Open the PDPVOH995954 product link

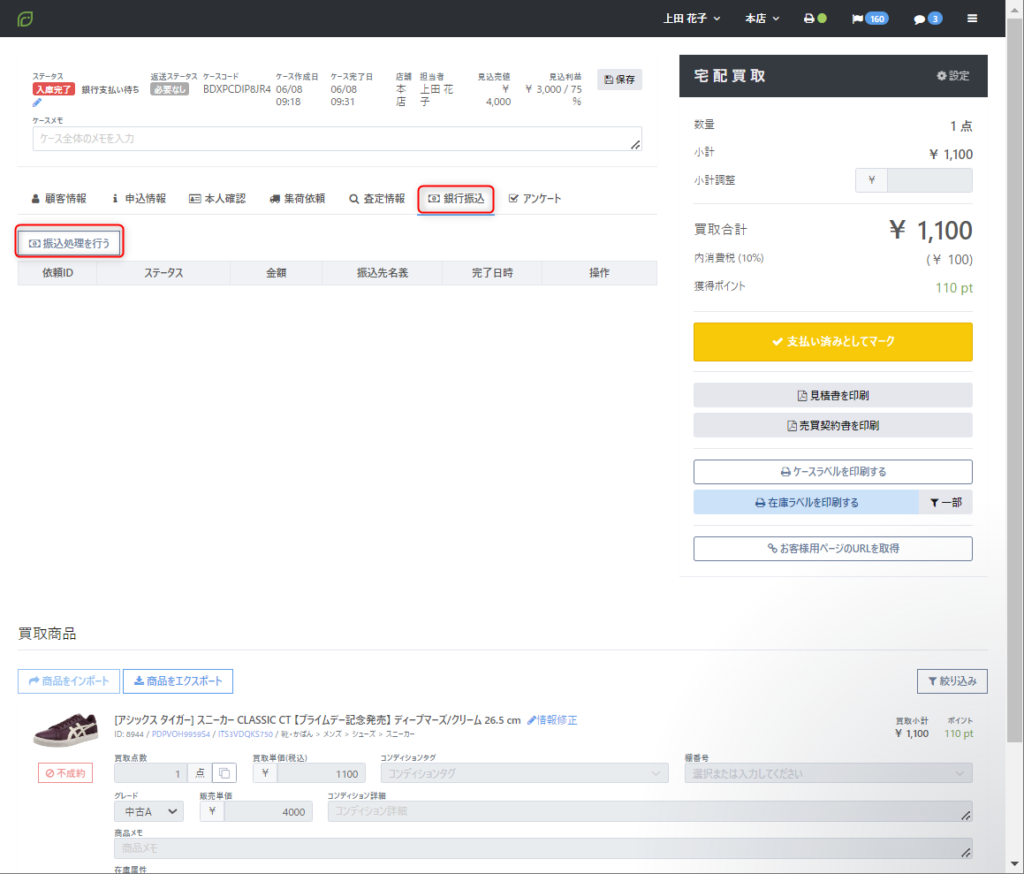pos(181,734)
